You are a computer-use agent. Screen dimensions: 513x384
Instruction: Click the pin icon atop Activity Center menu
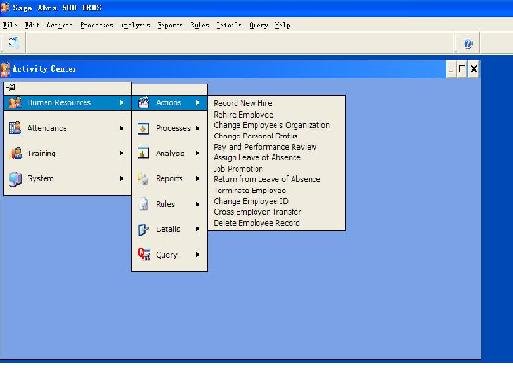11,88
